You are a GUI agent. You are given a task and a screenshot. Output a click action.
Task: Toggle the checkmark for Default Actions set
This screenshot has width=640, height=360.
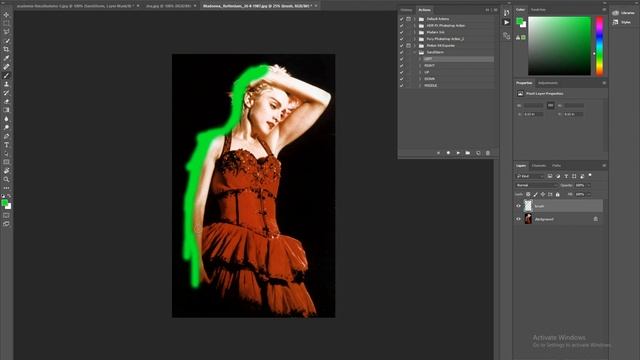point(401,19)
